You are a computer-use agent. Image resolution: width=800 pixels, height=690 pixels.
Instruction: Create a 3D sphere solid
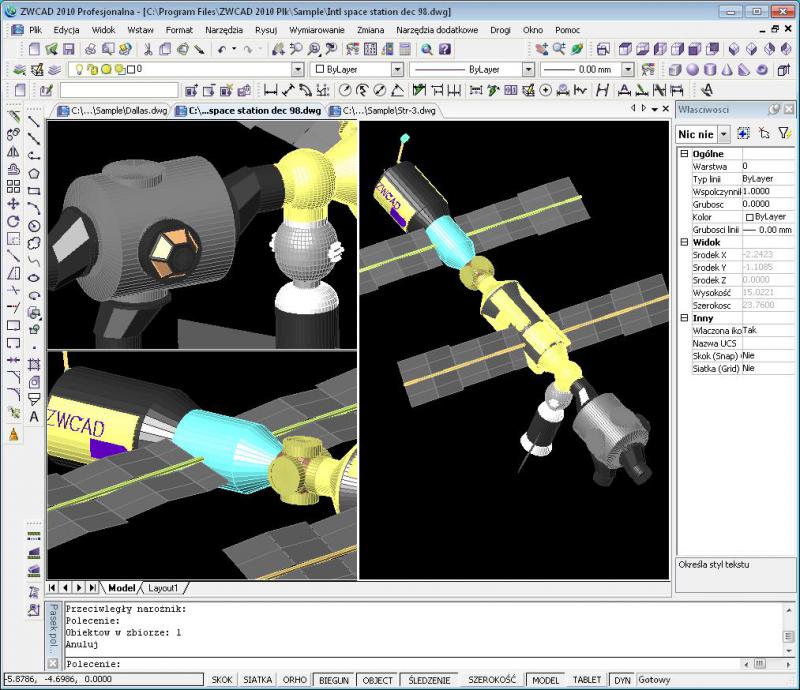692,69
